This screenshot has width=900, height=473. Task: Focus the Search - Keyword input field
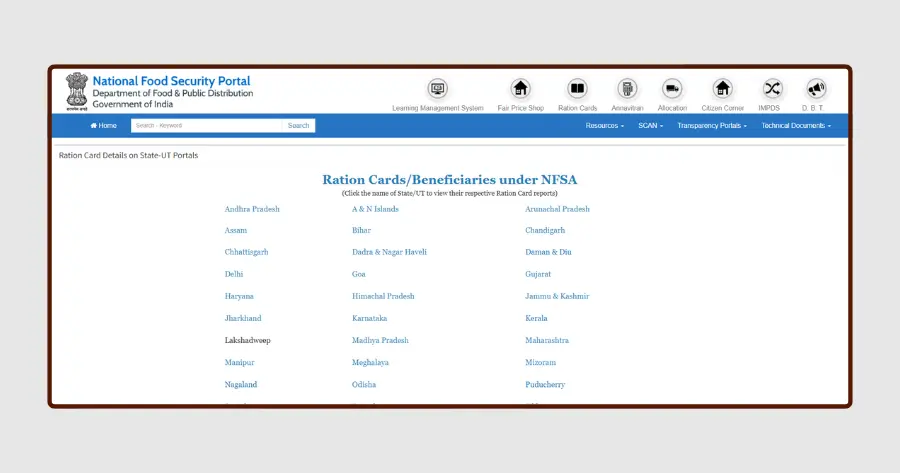[207, 126]
